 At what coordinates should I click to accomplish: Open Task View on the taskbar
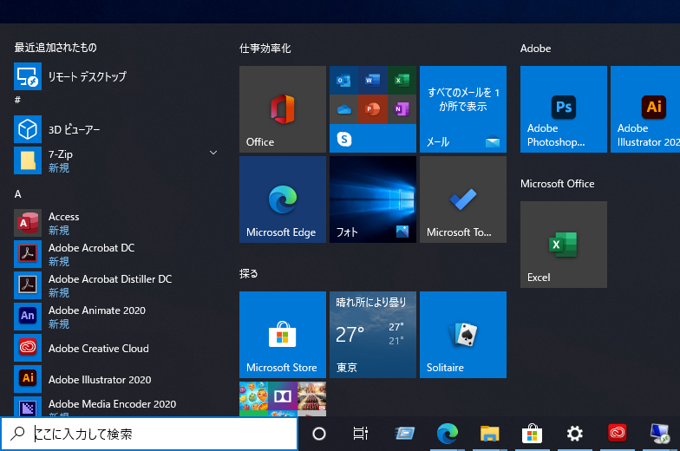click(360, 433)
